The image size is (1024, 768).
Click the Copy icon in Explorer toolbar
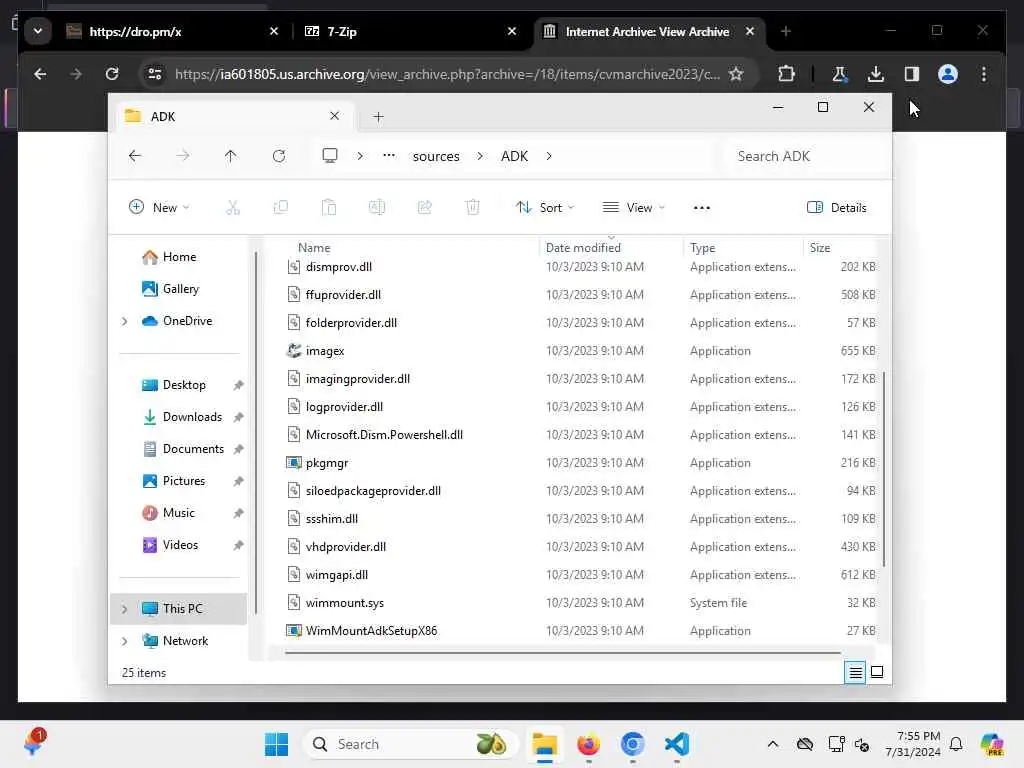coord(281,208)
